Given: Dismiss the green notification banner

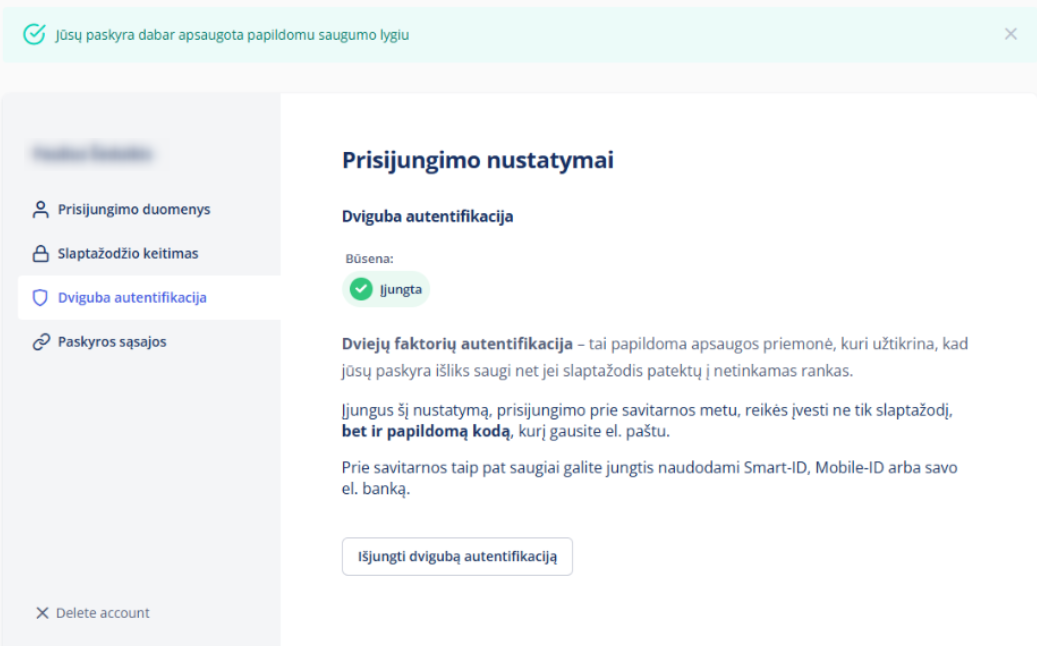Looking at the screenshot, I should coord(1010,34).
